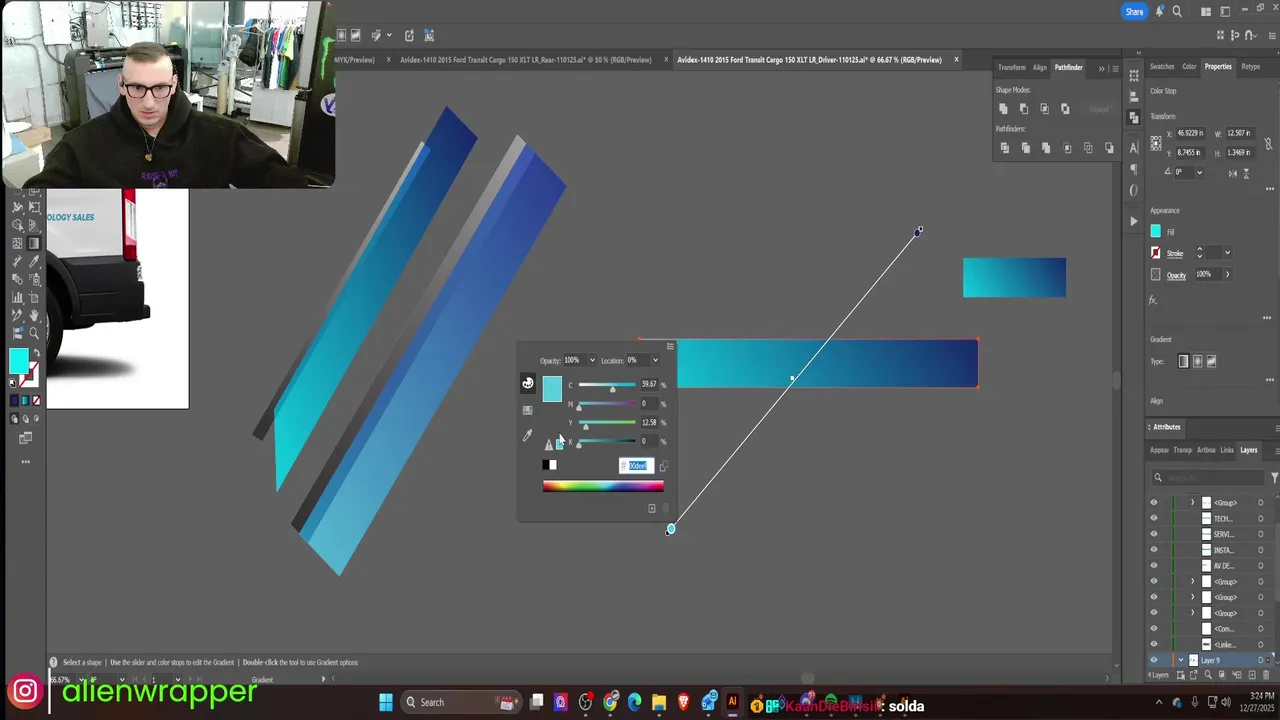Click the Edit Toolbar three dots
1280x720 pixels.
coord(25,462)
